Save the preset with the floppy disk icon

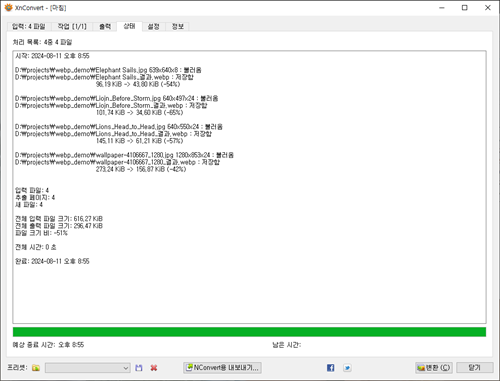[139, 368]
